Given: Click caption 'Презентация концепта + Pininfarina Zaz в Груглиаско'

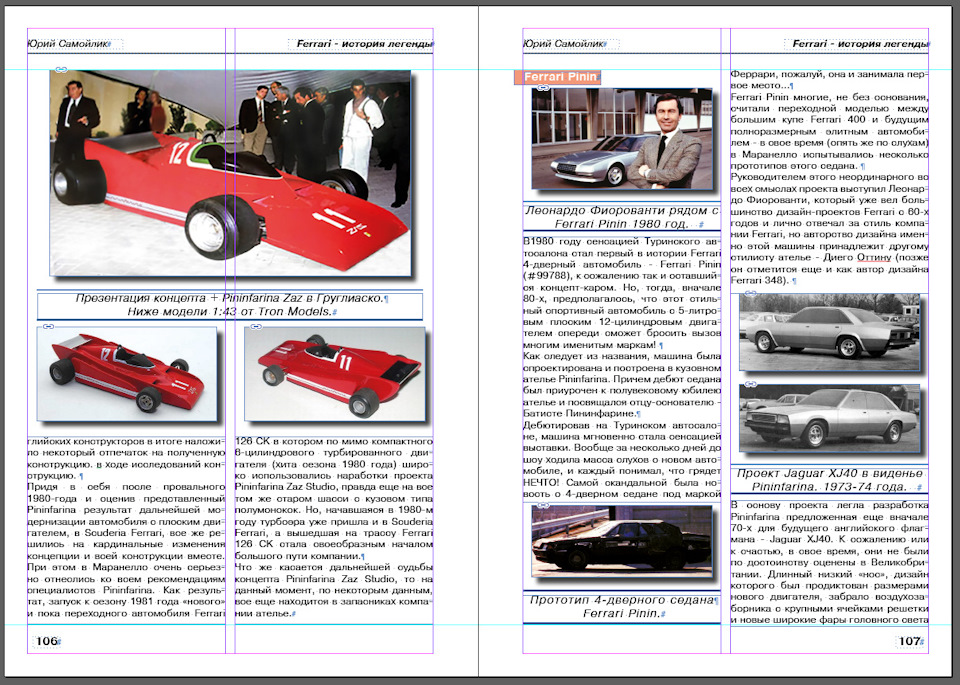Looking at the screenshot, I should point(230,299).
